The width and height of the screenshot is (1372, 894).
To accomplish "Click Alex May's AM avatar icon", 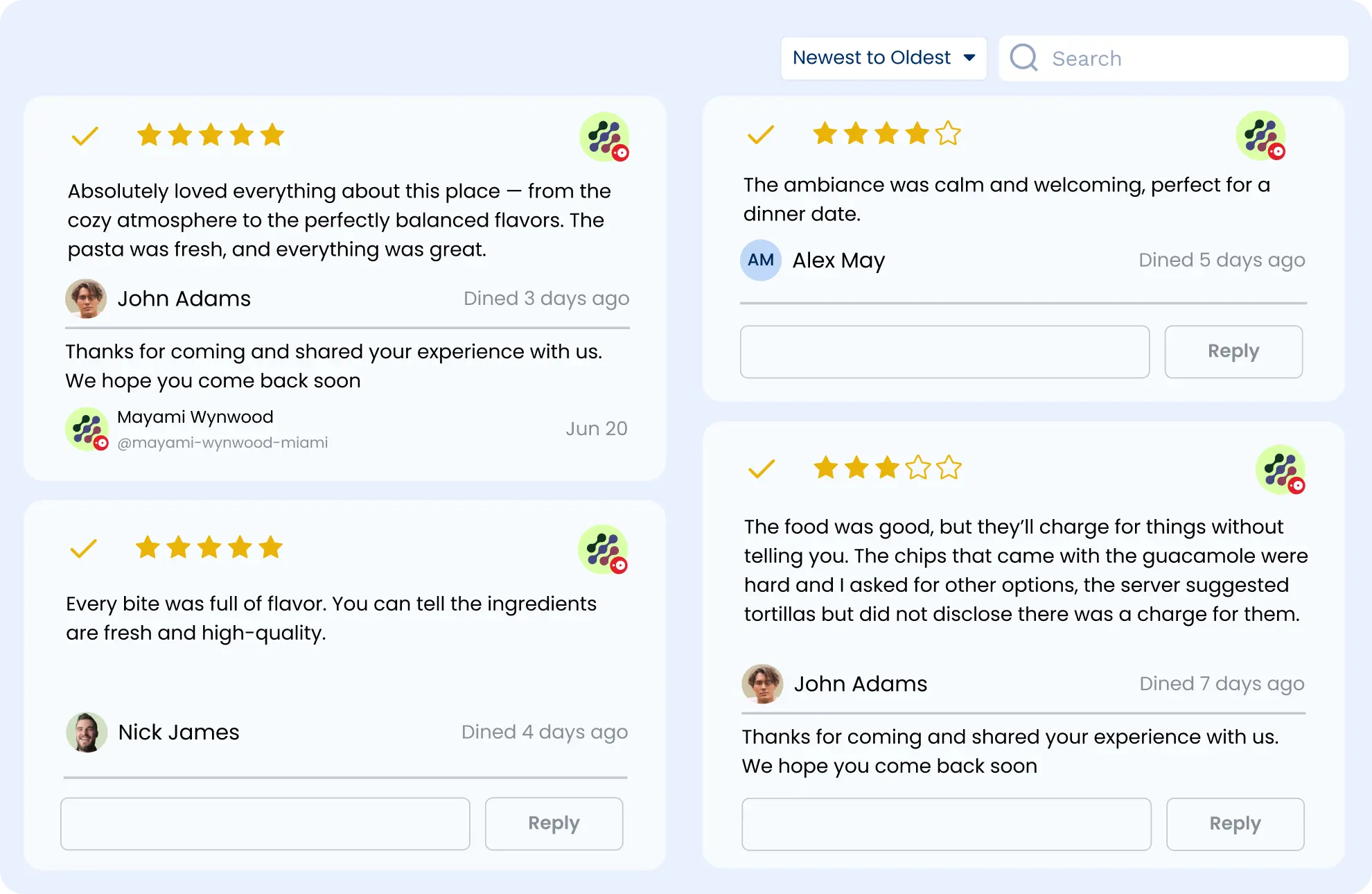I will [760, 259].
